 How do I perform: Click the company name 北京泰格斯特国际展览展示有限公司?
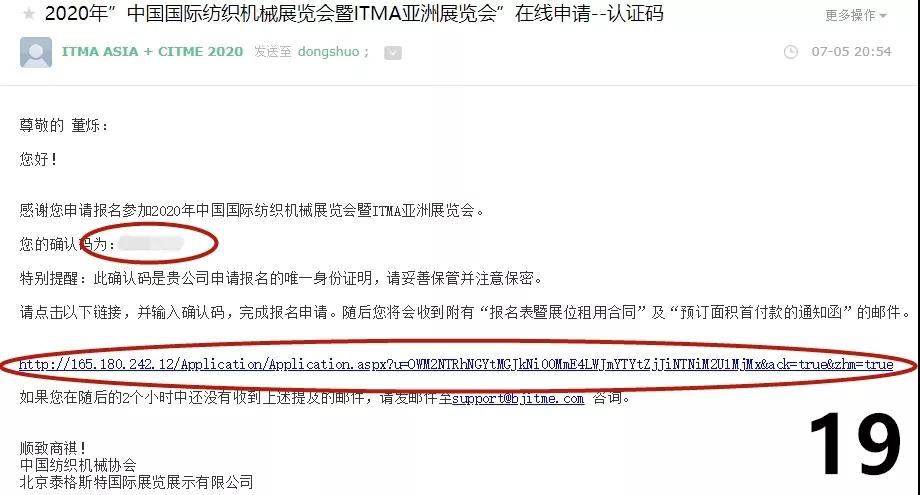click(136, 482)
